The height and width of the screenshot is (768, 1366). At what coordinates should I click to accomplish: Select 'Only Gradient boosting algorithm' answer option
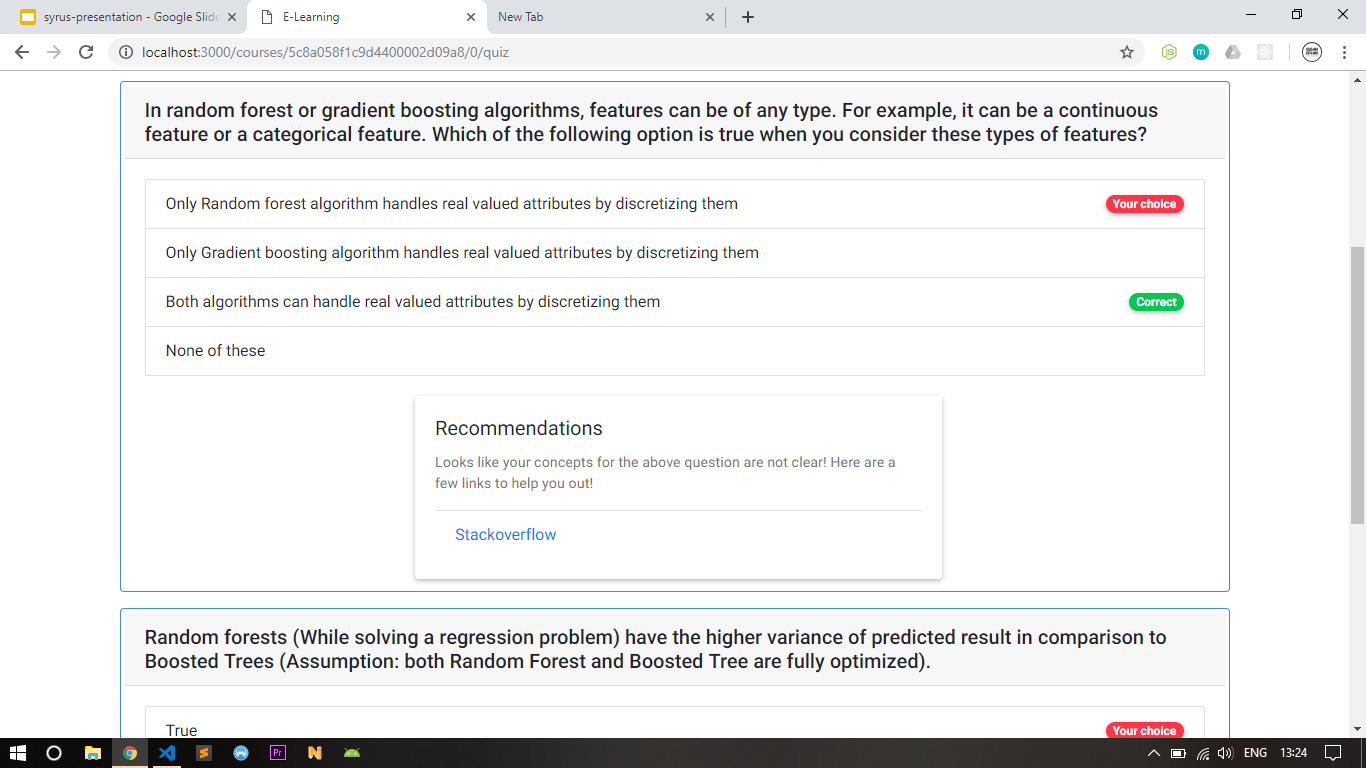pyautogui.click(x=675, y=253)
